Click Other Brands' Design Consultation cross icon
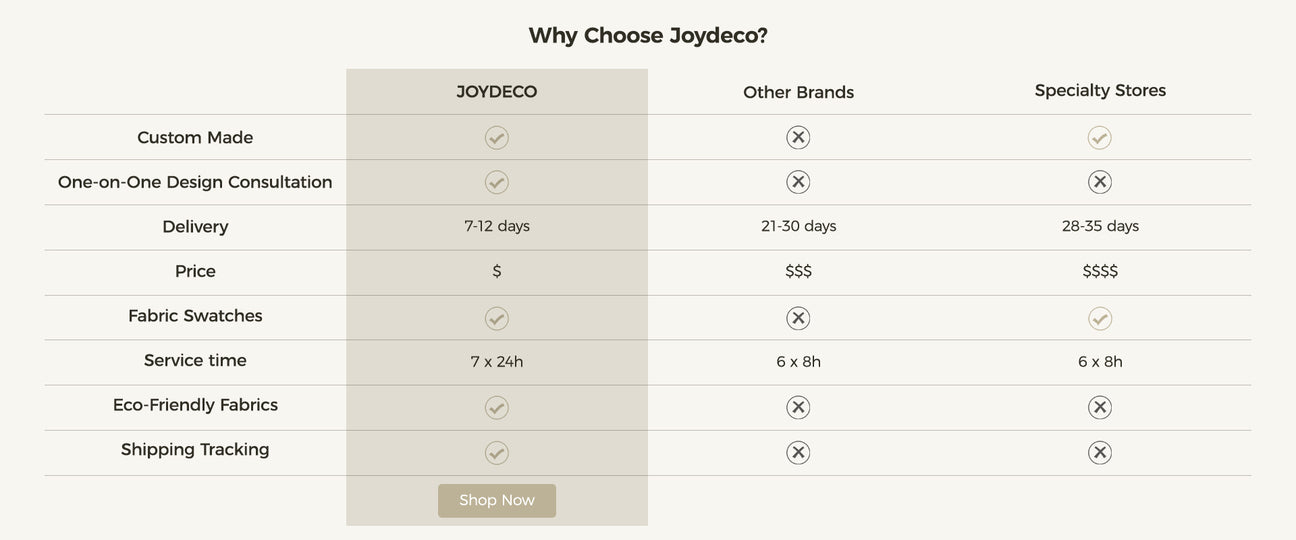This screenshot has width=1296, height=540. click(x=798, y=182)
